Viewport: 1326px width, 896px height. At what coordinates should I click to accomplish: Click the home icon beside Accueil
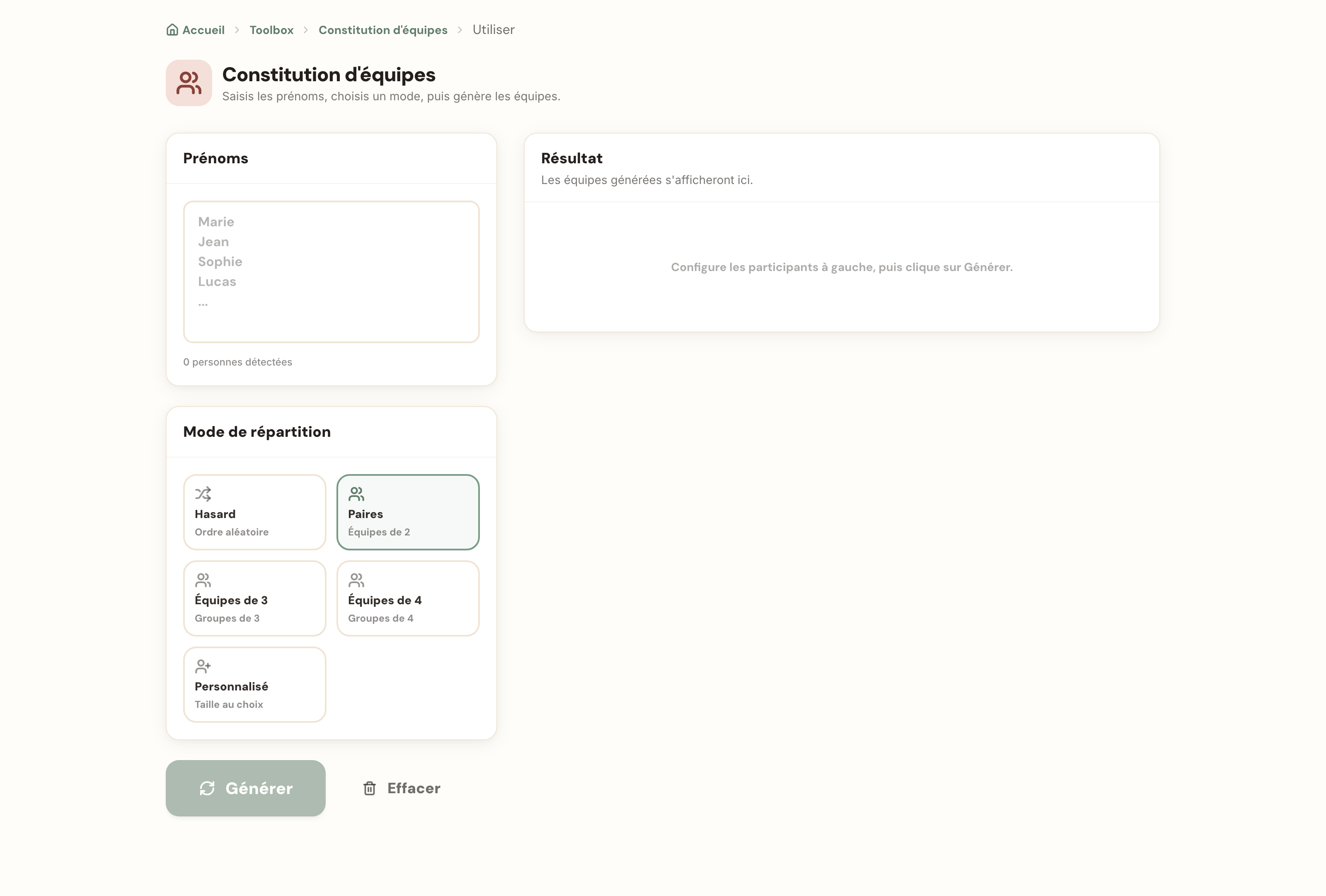point(172,30)
